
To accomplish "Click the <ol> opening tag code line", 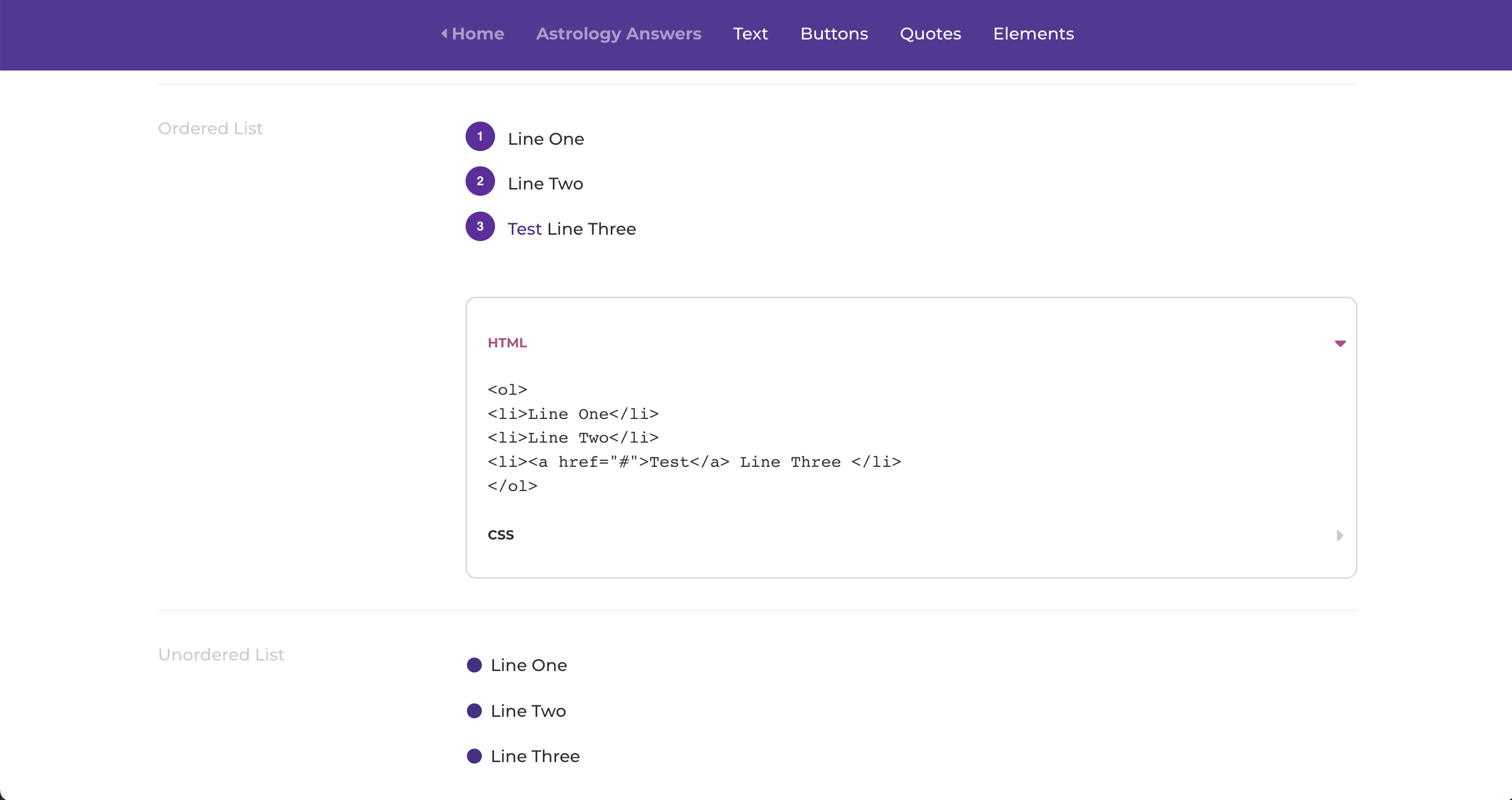I will pyautogui.click(x=508, y=390).
